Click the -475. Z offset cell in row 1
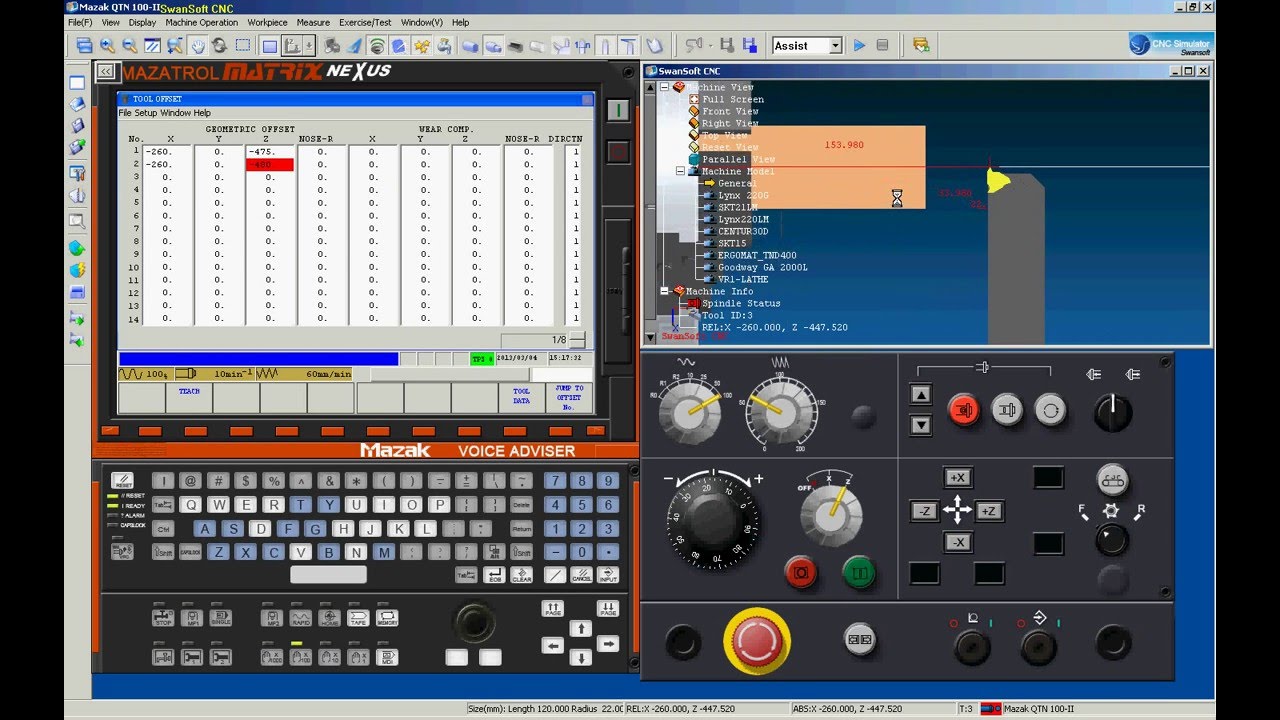 pos(270,152)
